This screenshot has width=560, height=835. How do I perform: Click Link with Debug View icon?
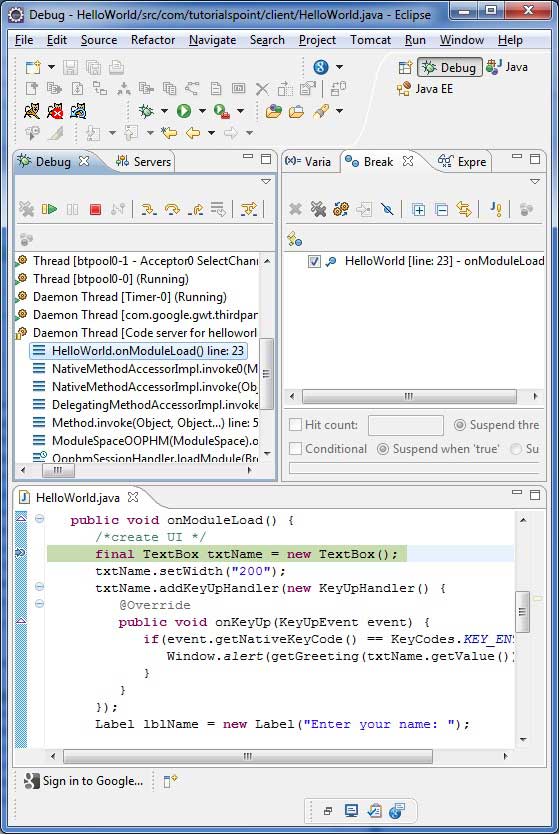pyautogui.click(x=464, y=209)
